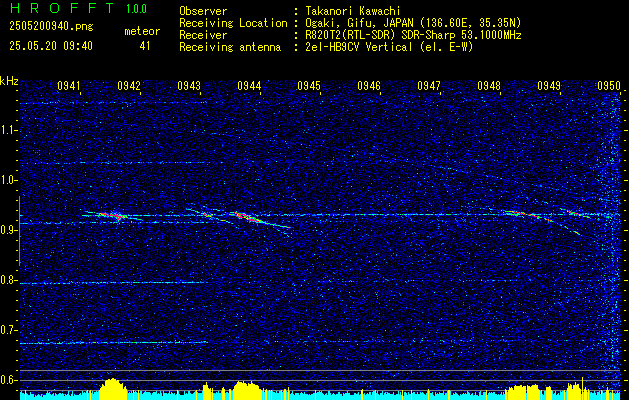Image resolution: width=629 pixels, height=400 pixels.
Task: Click the 0948 time marker
Action: (489, 85)
